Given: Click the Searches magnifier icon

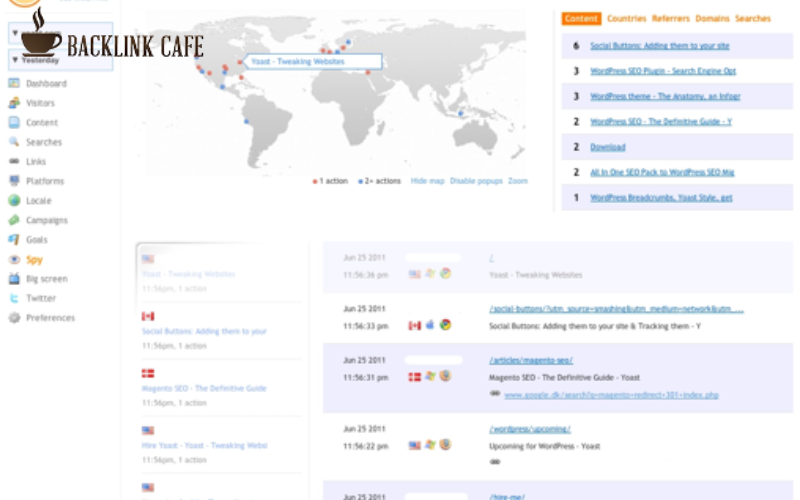Looking at the screenshot, I should click(14, 142).
